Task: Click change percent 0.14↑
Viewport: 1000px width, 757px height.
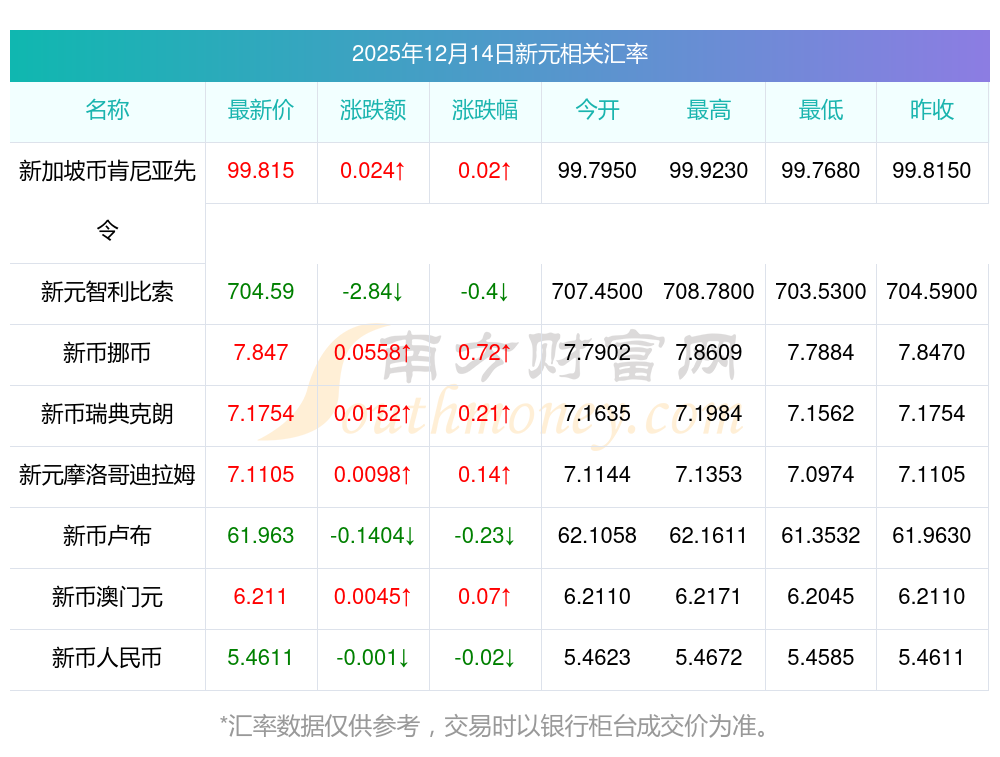Action: coord(485,474)
